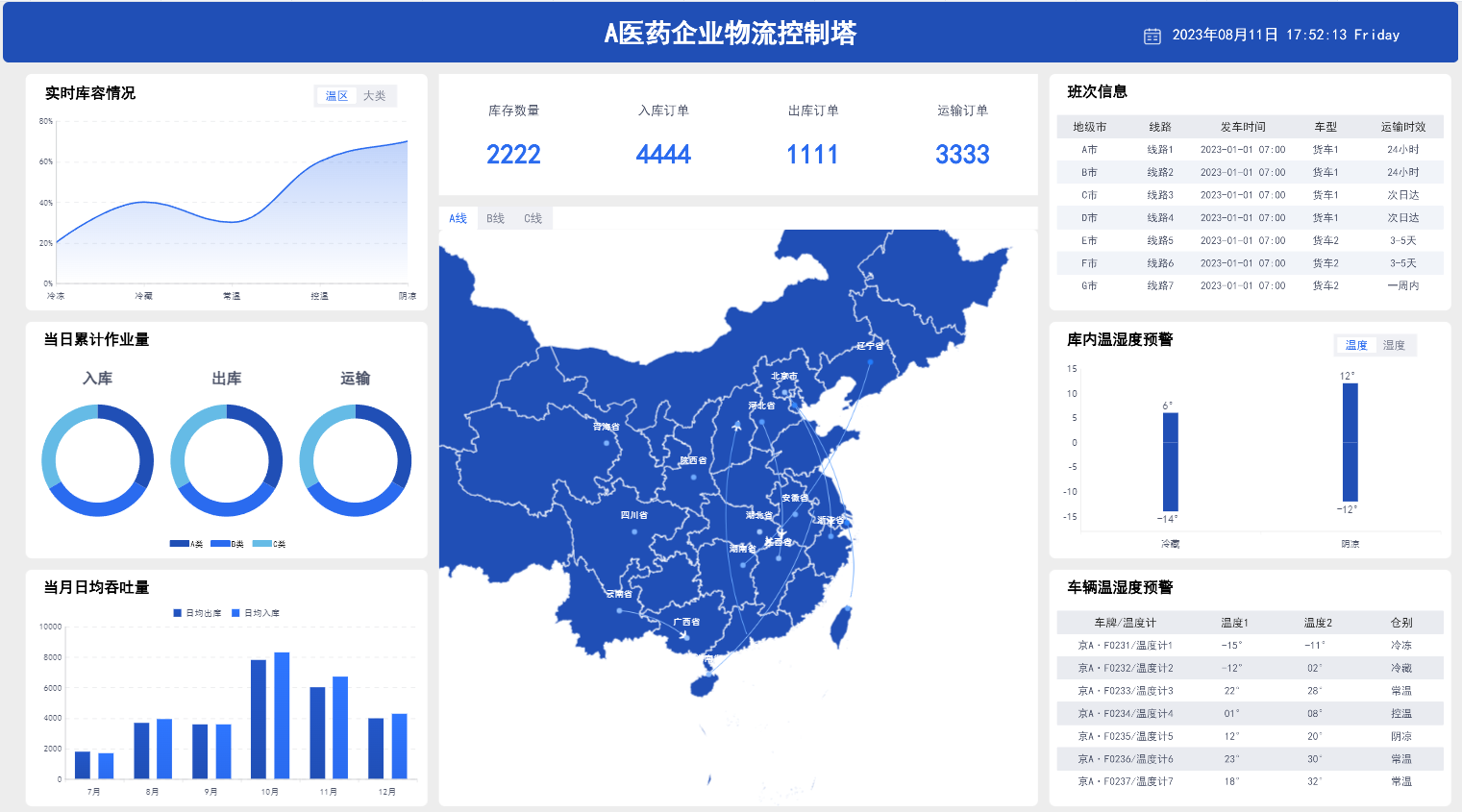Toggle the B类 legend marker
1462x812 pixels.
point(220,544)
